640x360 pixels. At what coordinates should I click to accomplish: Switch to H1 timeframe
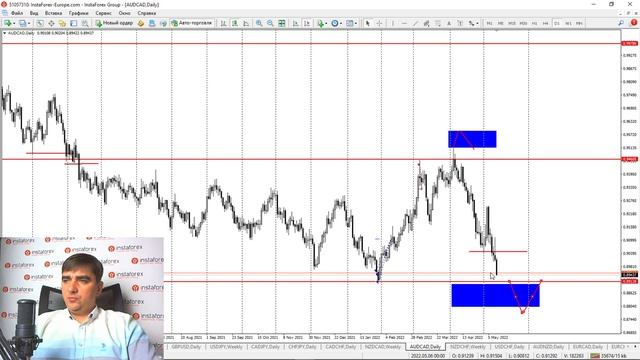tap(534, 23)
